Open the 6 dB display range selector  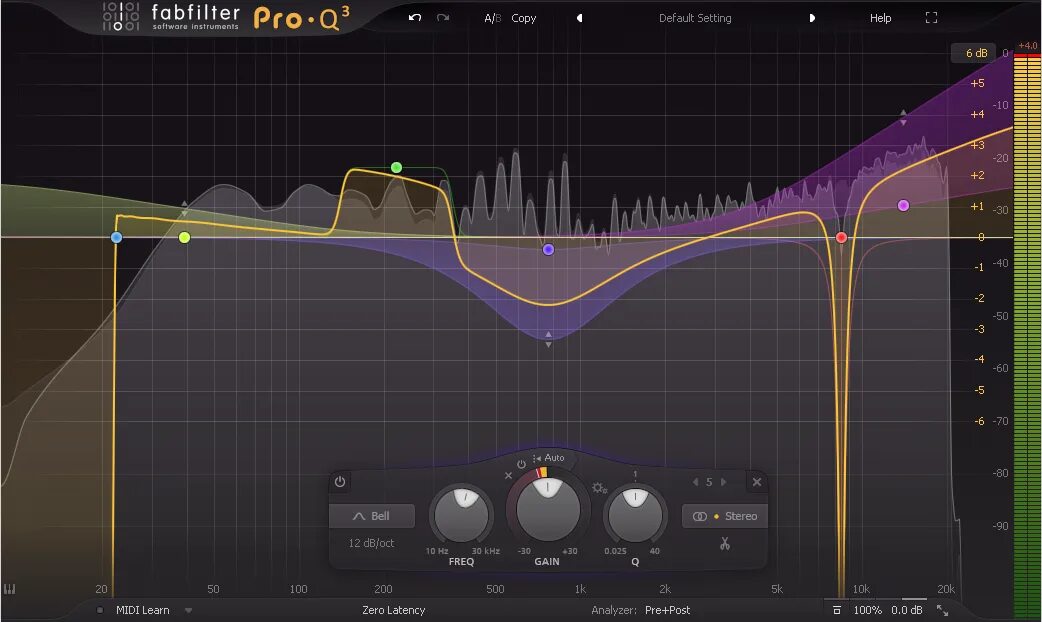click(976, 53)
